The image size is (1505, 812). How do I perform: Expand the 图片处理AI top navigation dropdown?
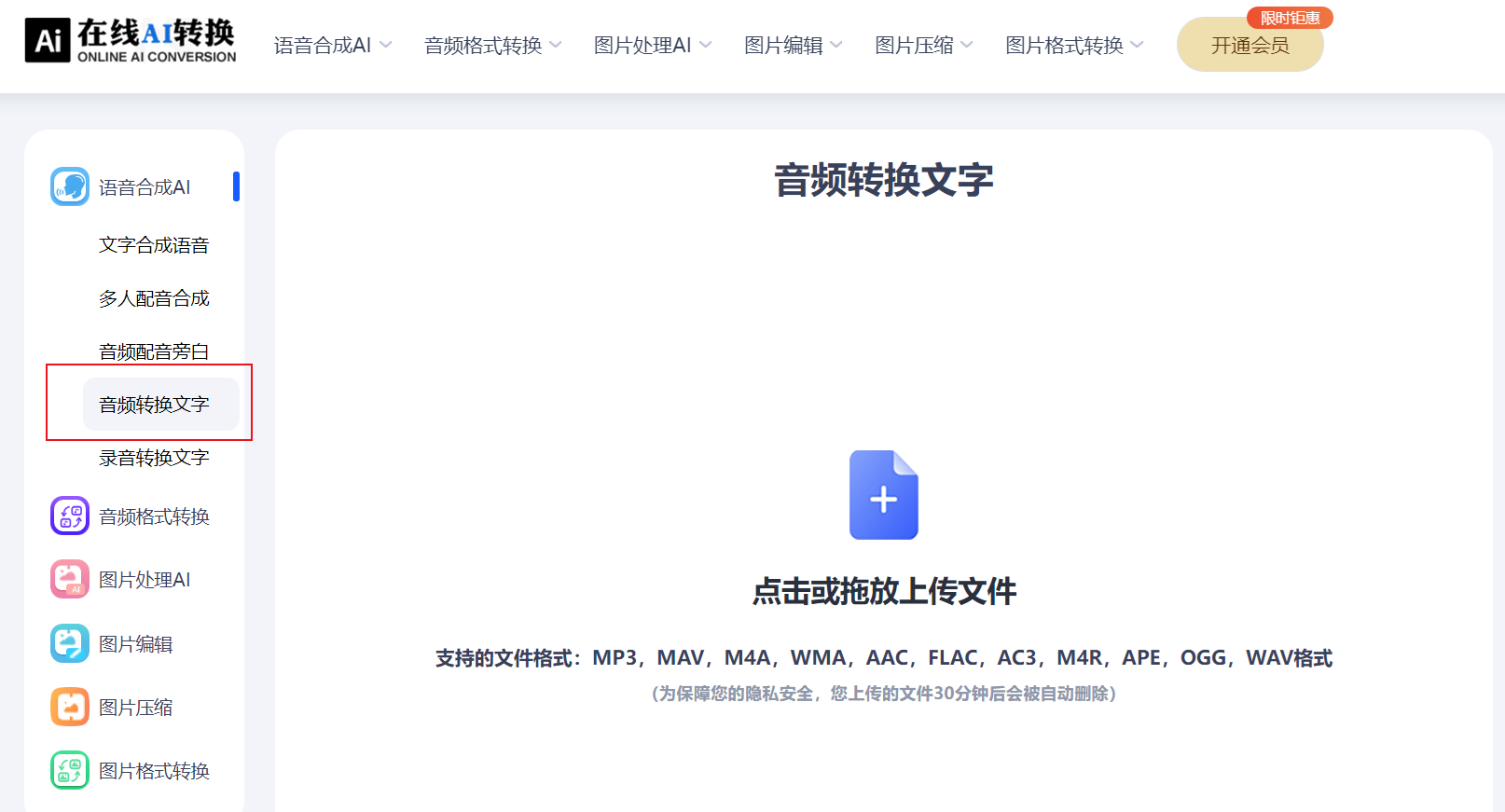click(652, 46)
